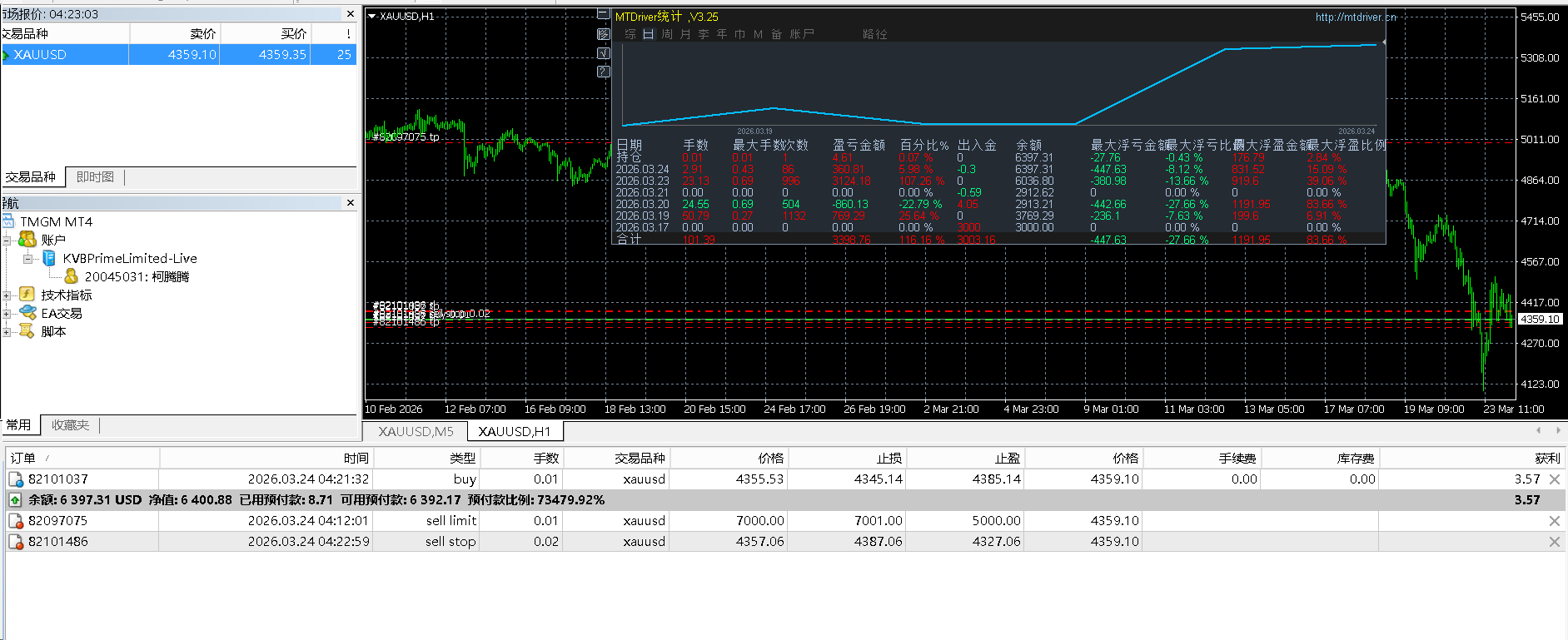Open the 即时图 tick chart tab
1568x640 pixels.
(95, 177)
